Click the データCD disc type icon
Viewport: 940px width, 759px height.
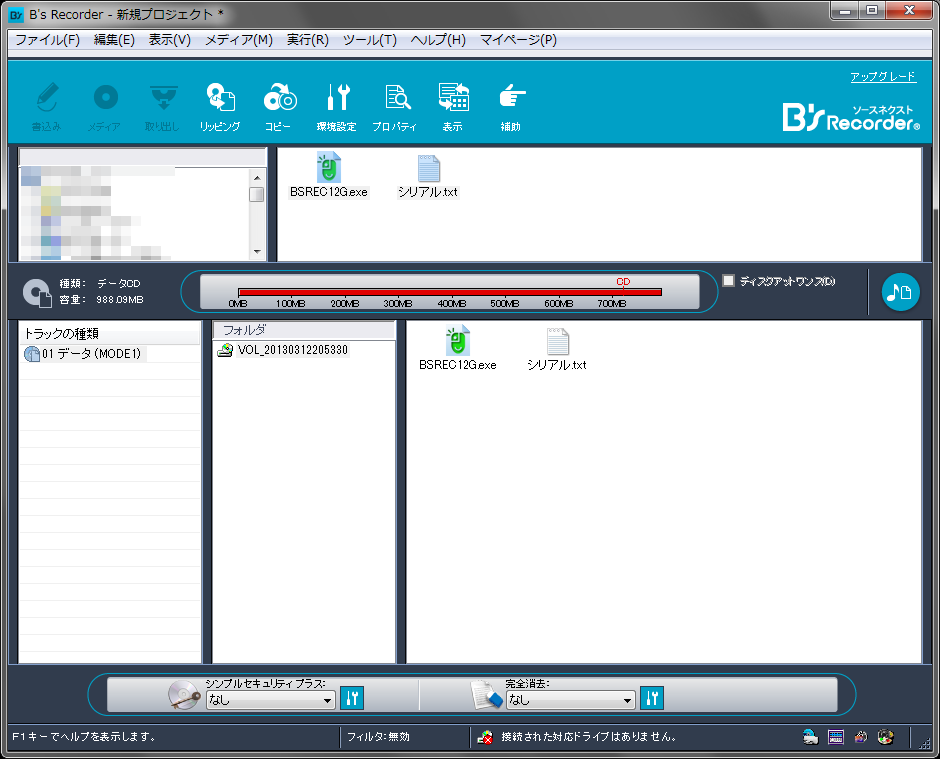(x=37, y=293)
